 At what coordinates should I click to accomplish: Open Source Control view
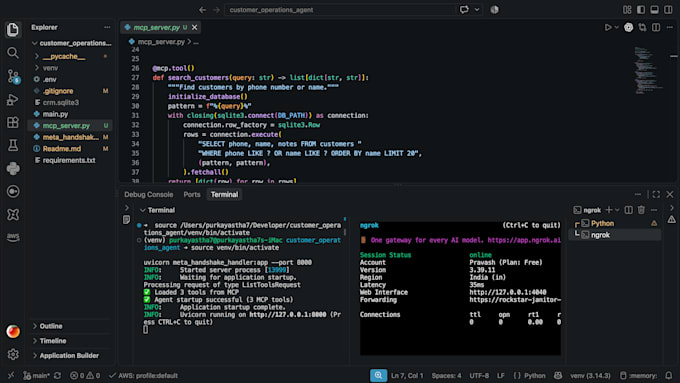pyautogui.click(x=13, y=76)
